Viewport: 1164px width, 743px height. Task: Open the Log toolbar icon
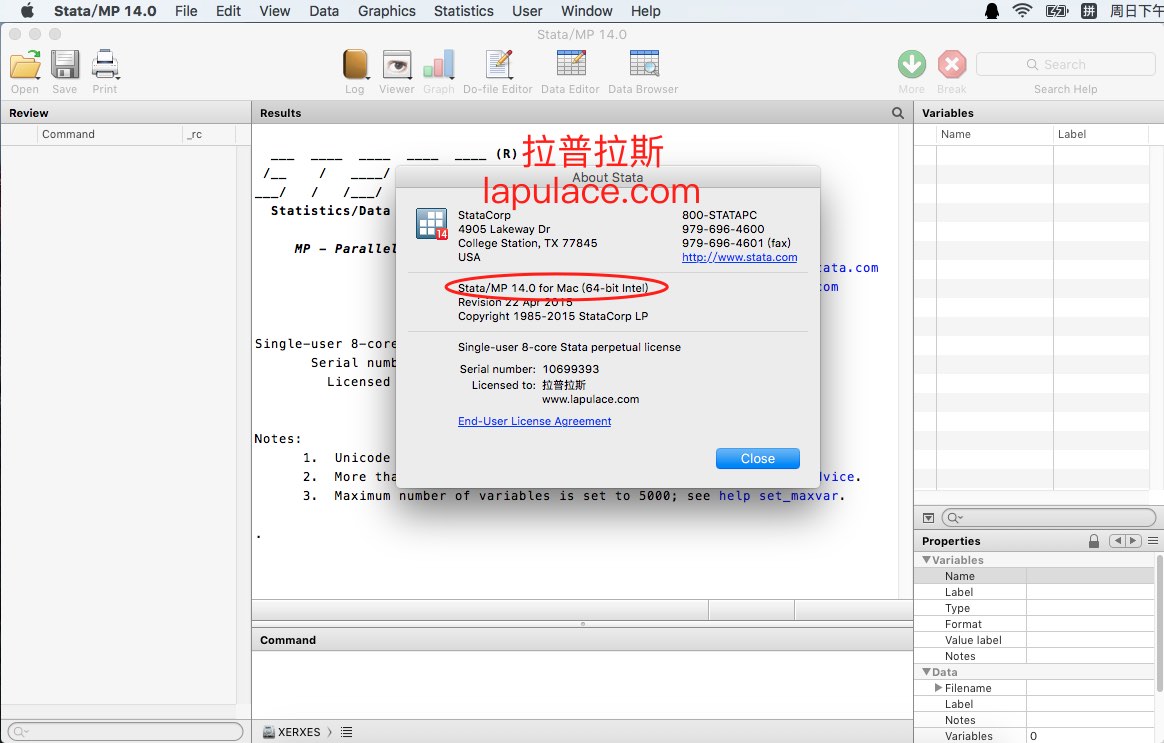pos(355,65)
